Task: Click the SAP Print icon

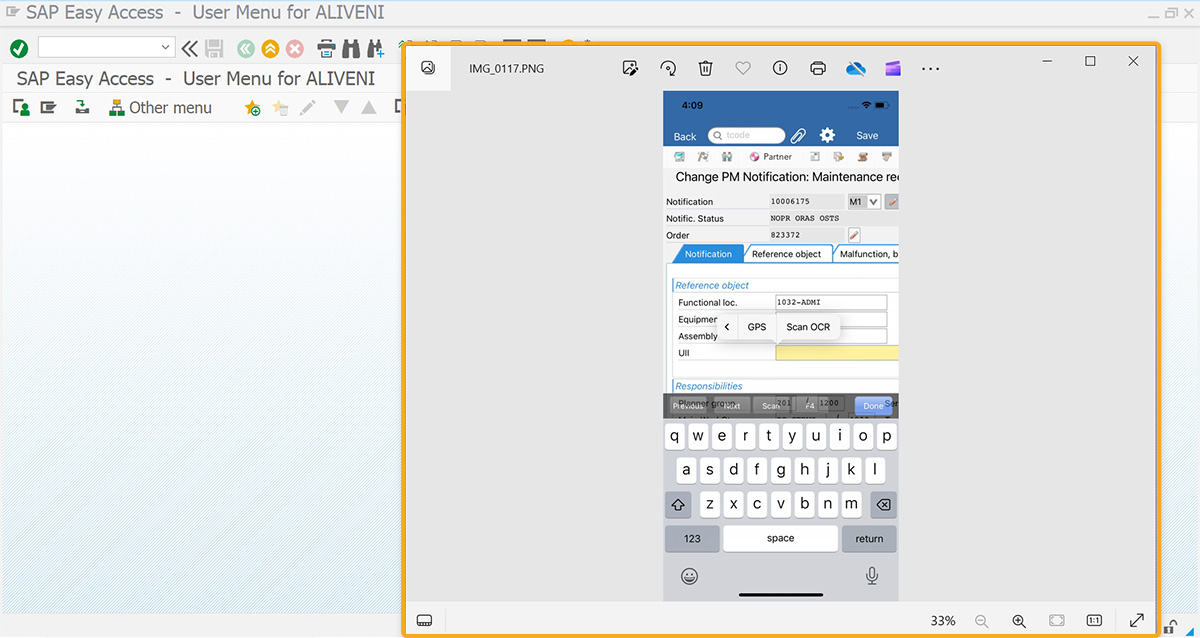Action: tap(326, 48)
